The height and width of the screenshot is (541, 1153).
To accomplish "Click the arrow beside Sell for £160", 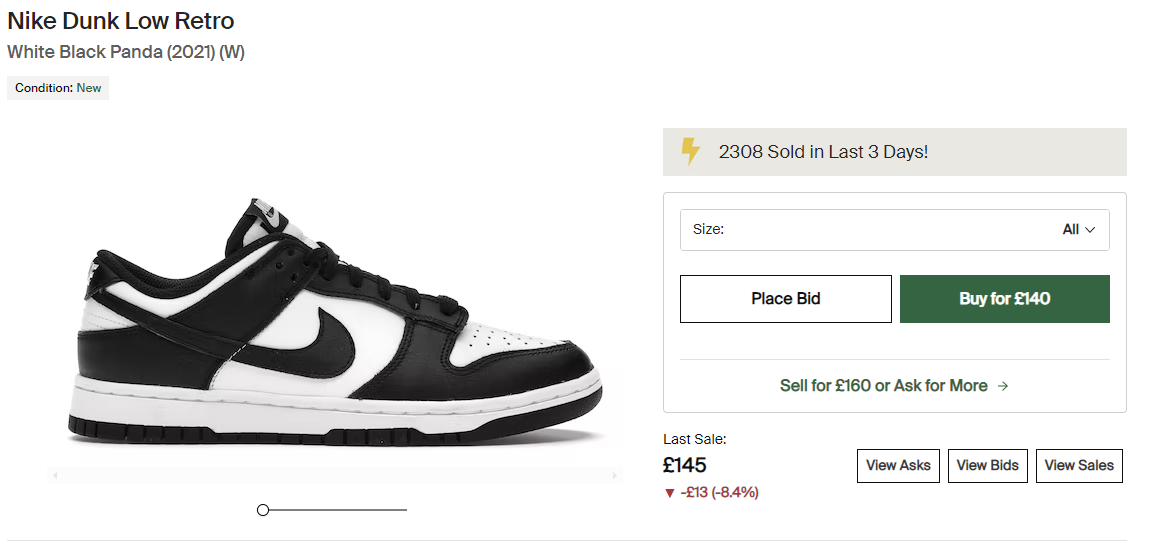I will coord(1003,386).
